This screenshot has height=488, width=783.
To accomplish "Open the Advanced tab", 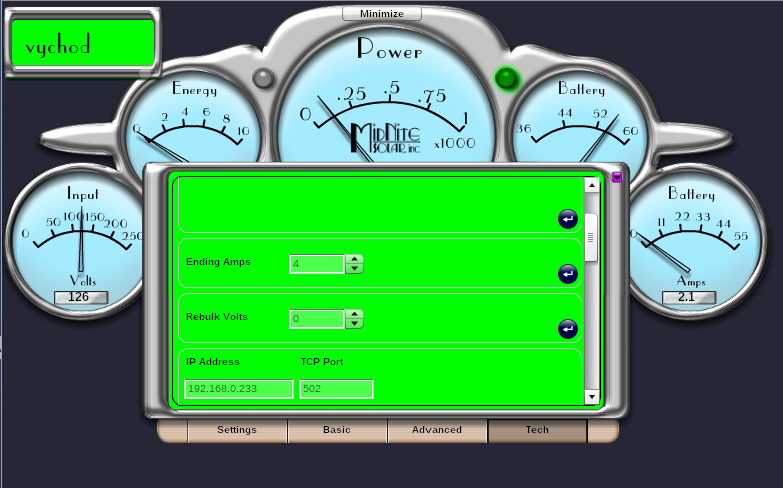I will (437, 430).
